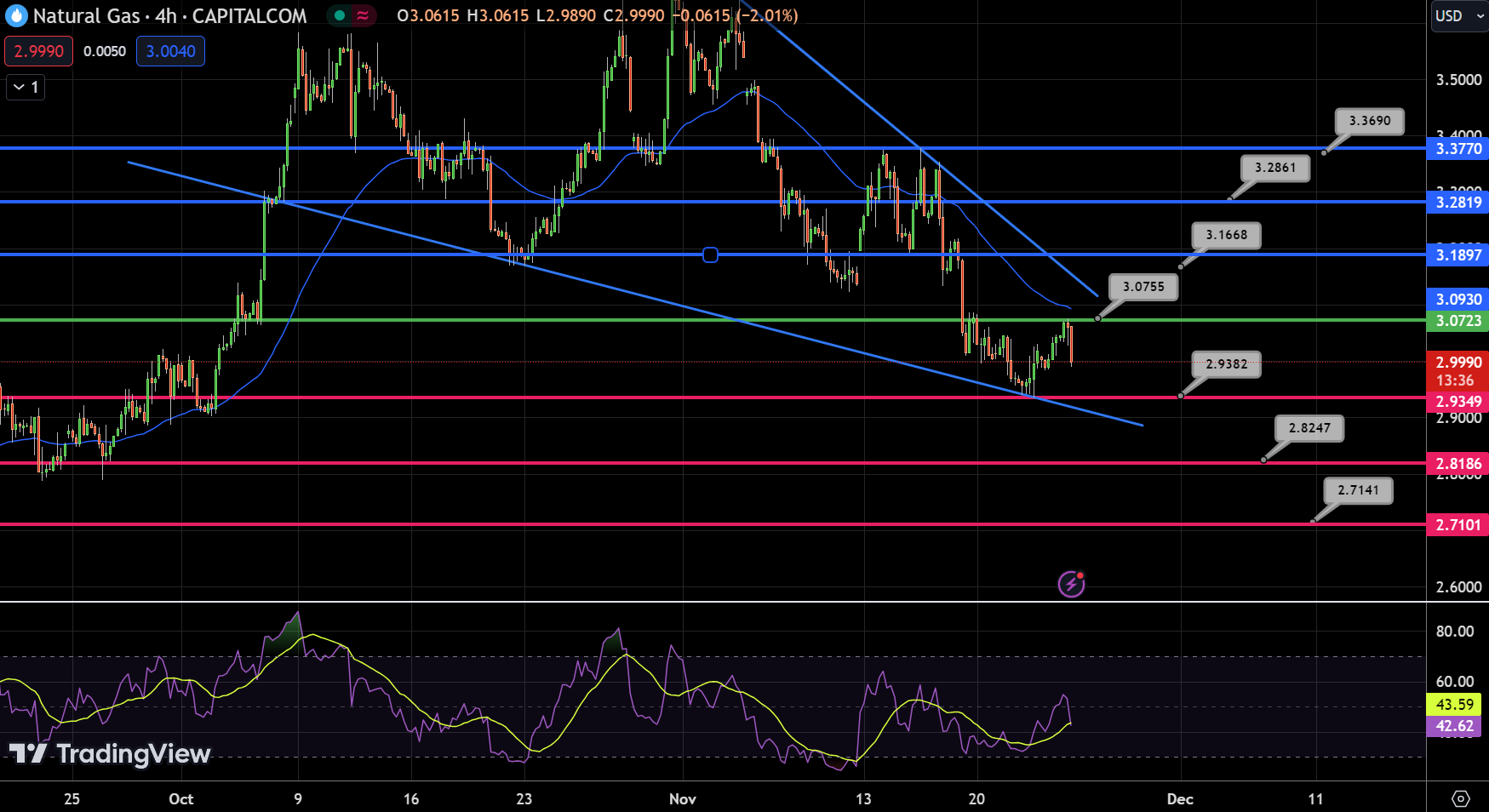Click the 3.0755 price callout label
1489x812 pixels.
(1143, 287)
